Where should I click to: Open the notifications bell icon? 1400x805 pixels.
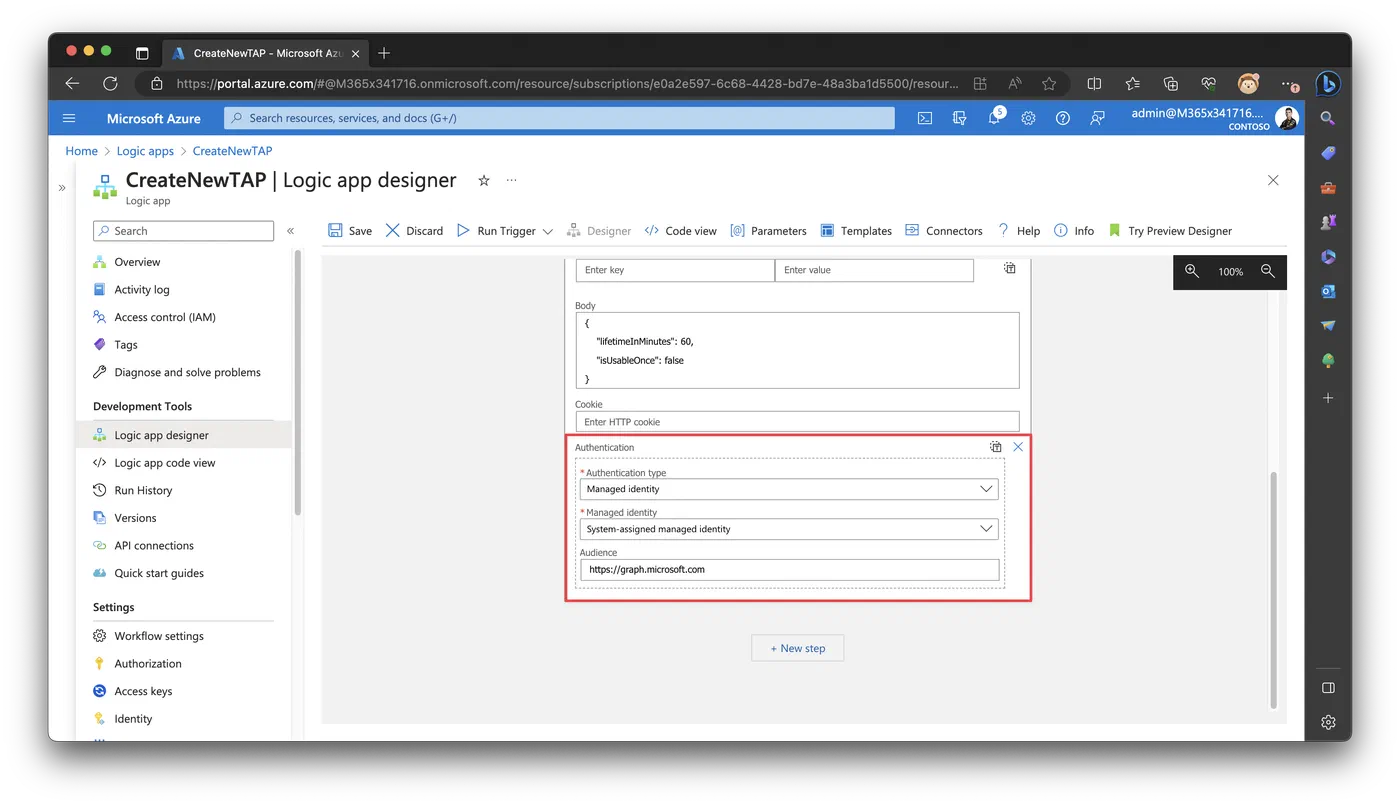click(994, 118)
